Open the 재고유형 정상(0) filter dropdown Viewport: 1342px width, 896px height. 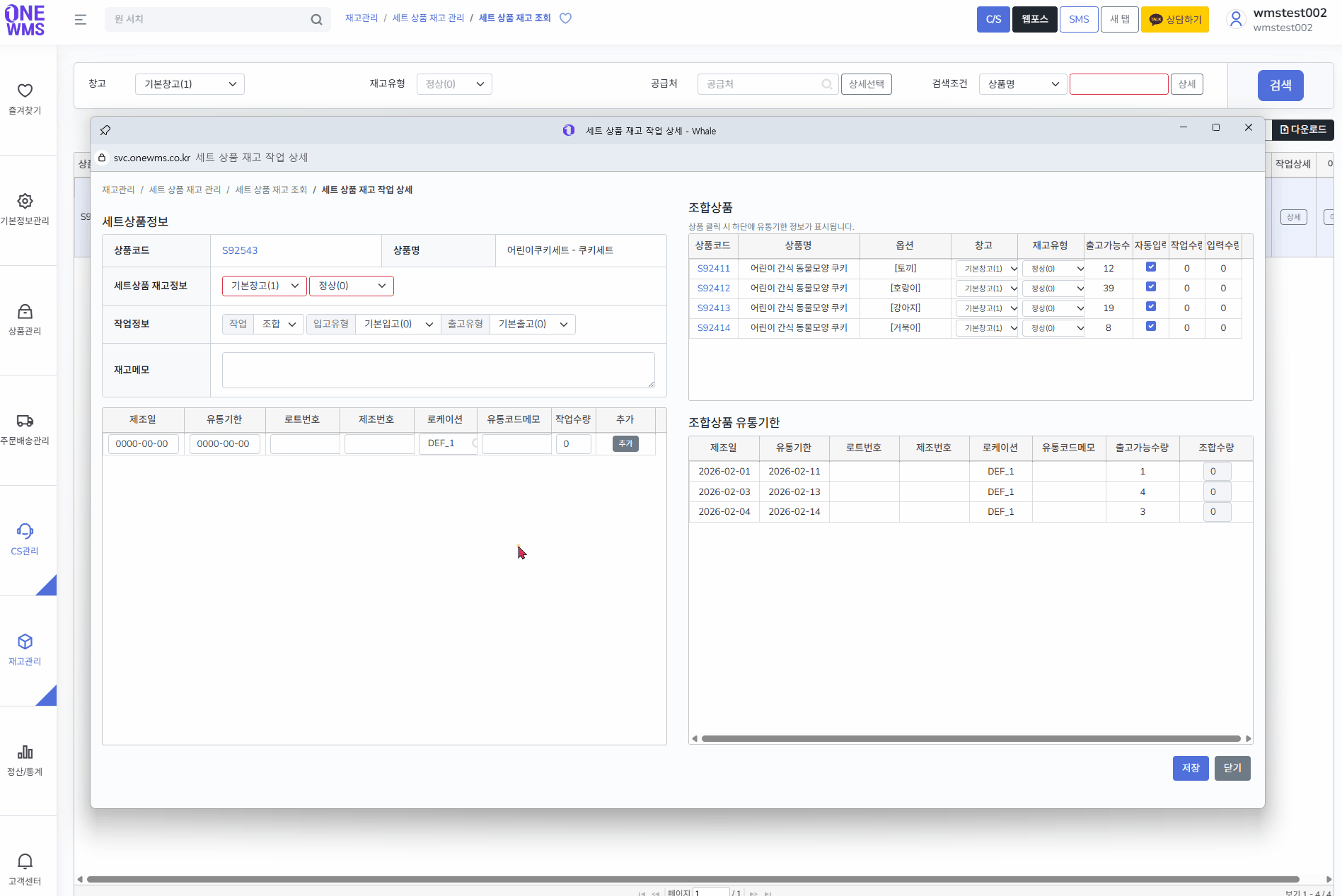pos(454,84)
